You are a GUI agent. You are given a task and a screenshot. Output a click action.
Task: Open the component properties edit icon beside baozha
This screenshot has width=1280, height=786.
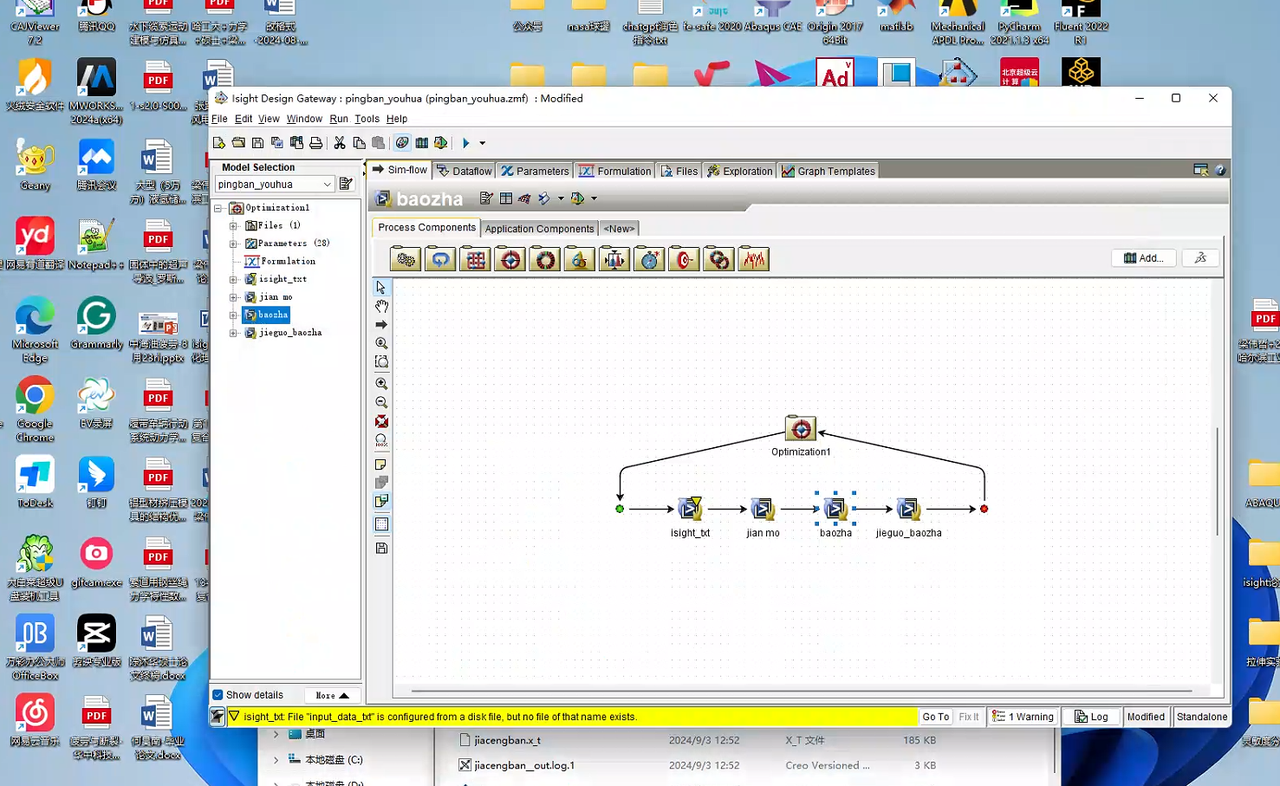(x=486, y=198)
